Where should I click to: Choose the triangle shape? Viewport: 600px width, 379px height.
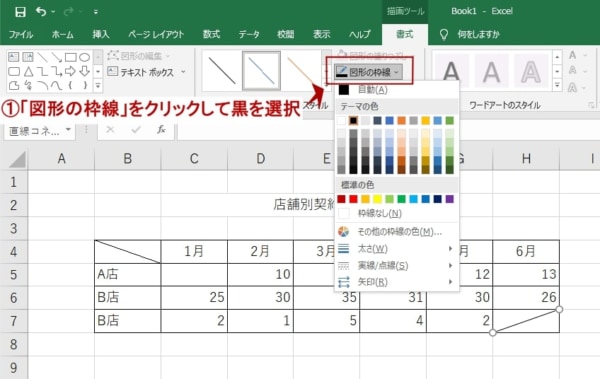(x=28, y=71)
